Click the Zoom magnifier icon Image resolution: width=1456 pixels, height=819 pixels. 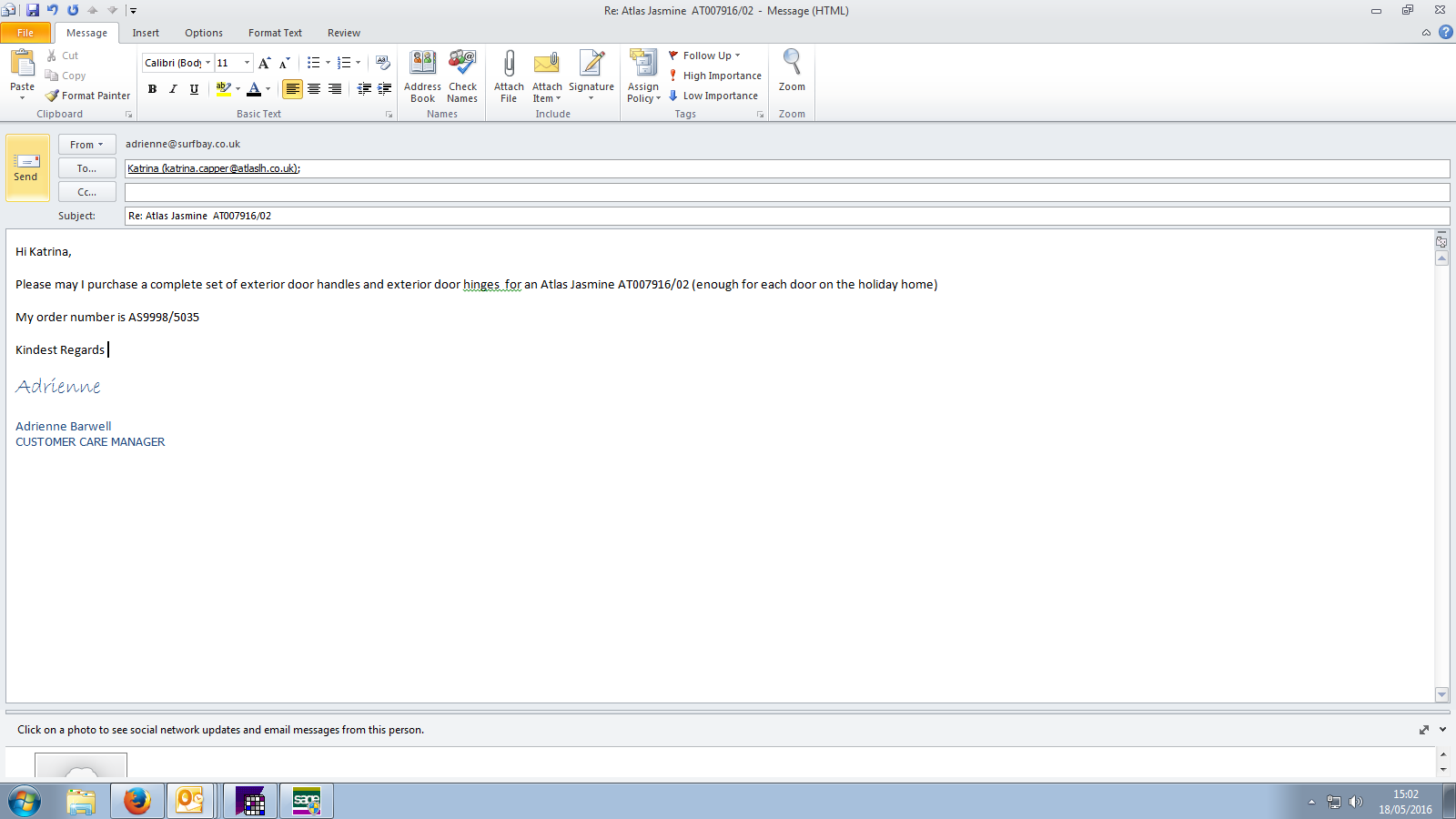coord(792,64)
